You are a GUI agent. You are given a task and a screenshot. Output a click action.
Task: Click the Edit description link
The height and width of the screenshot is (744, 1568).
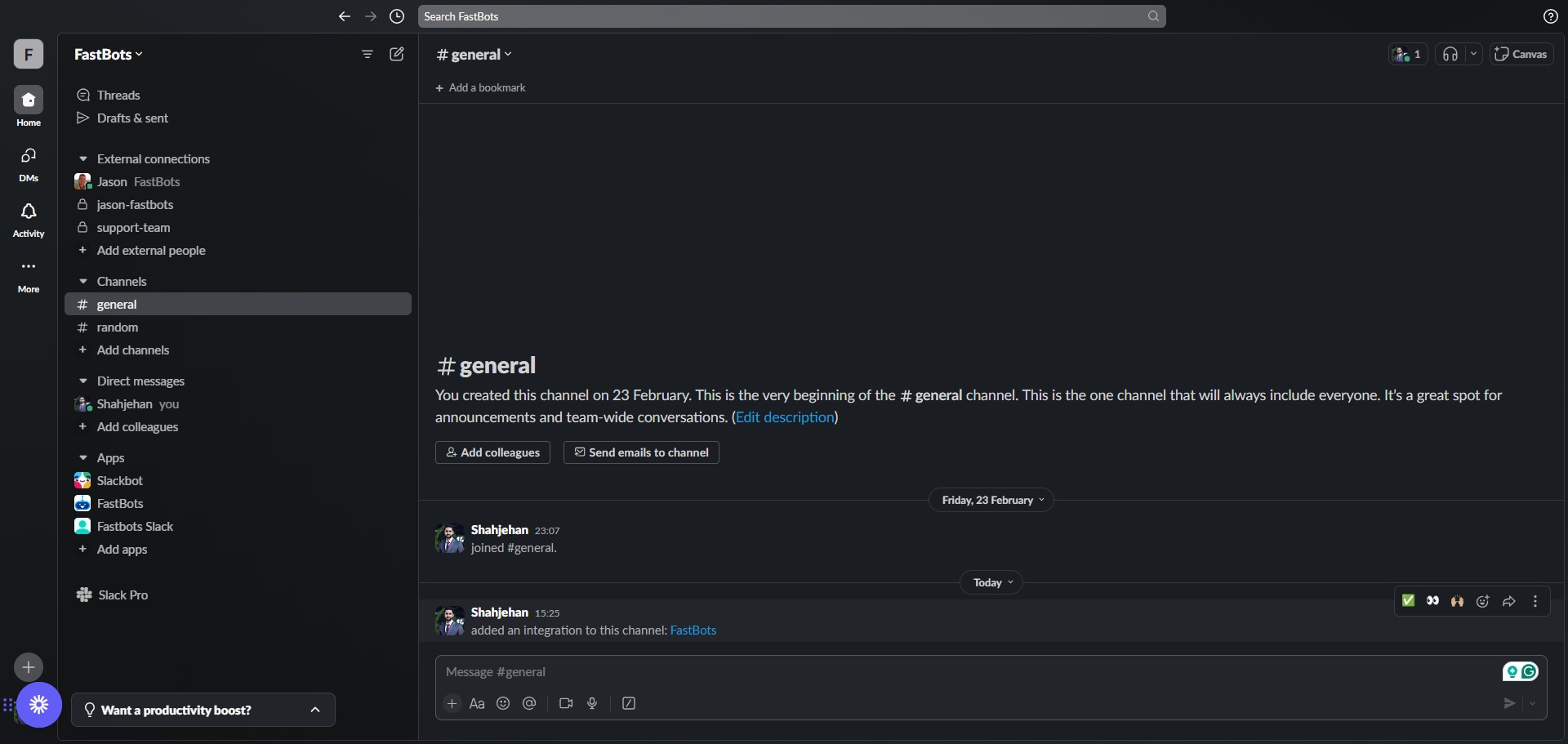[x=785, y=417]
